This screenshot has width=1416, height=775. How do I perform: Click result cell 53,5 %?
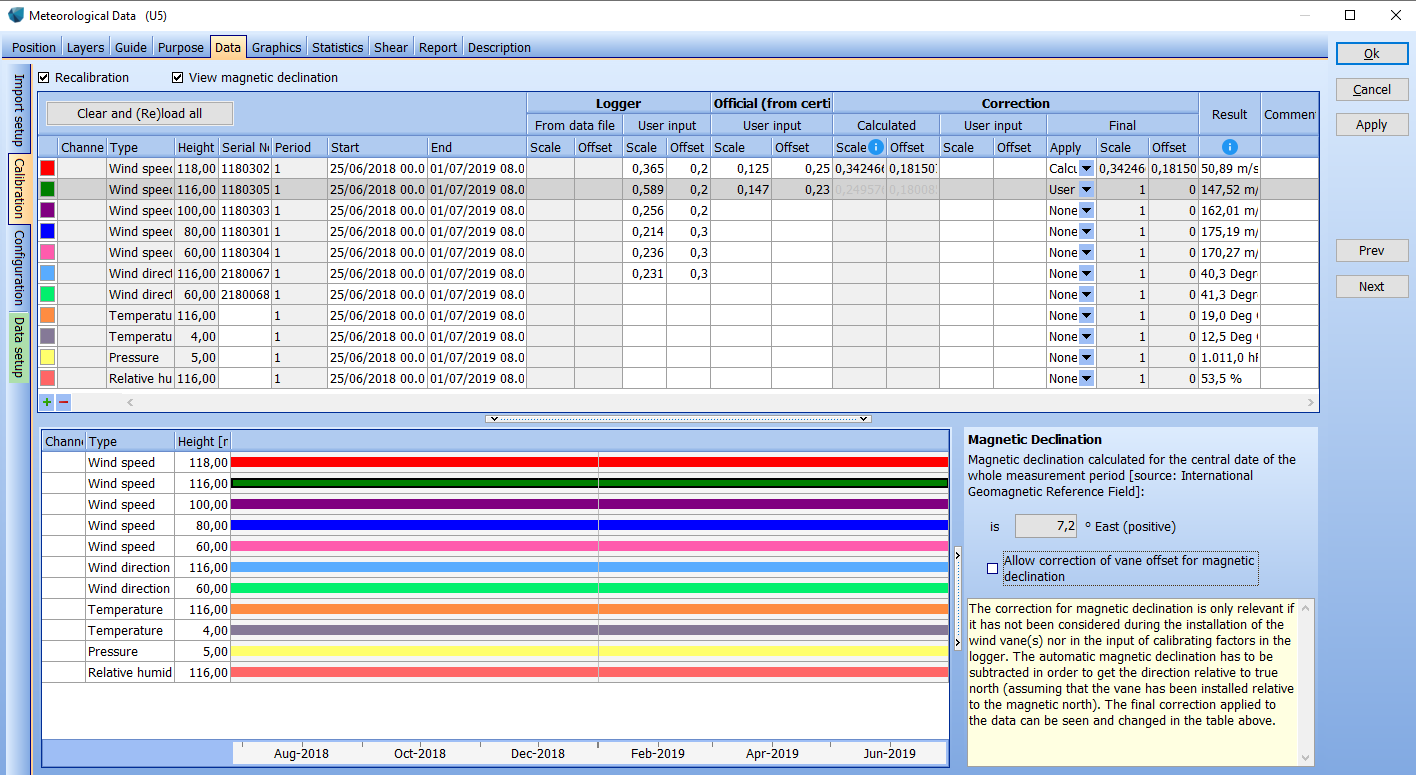[1229, 379]
